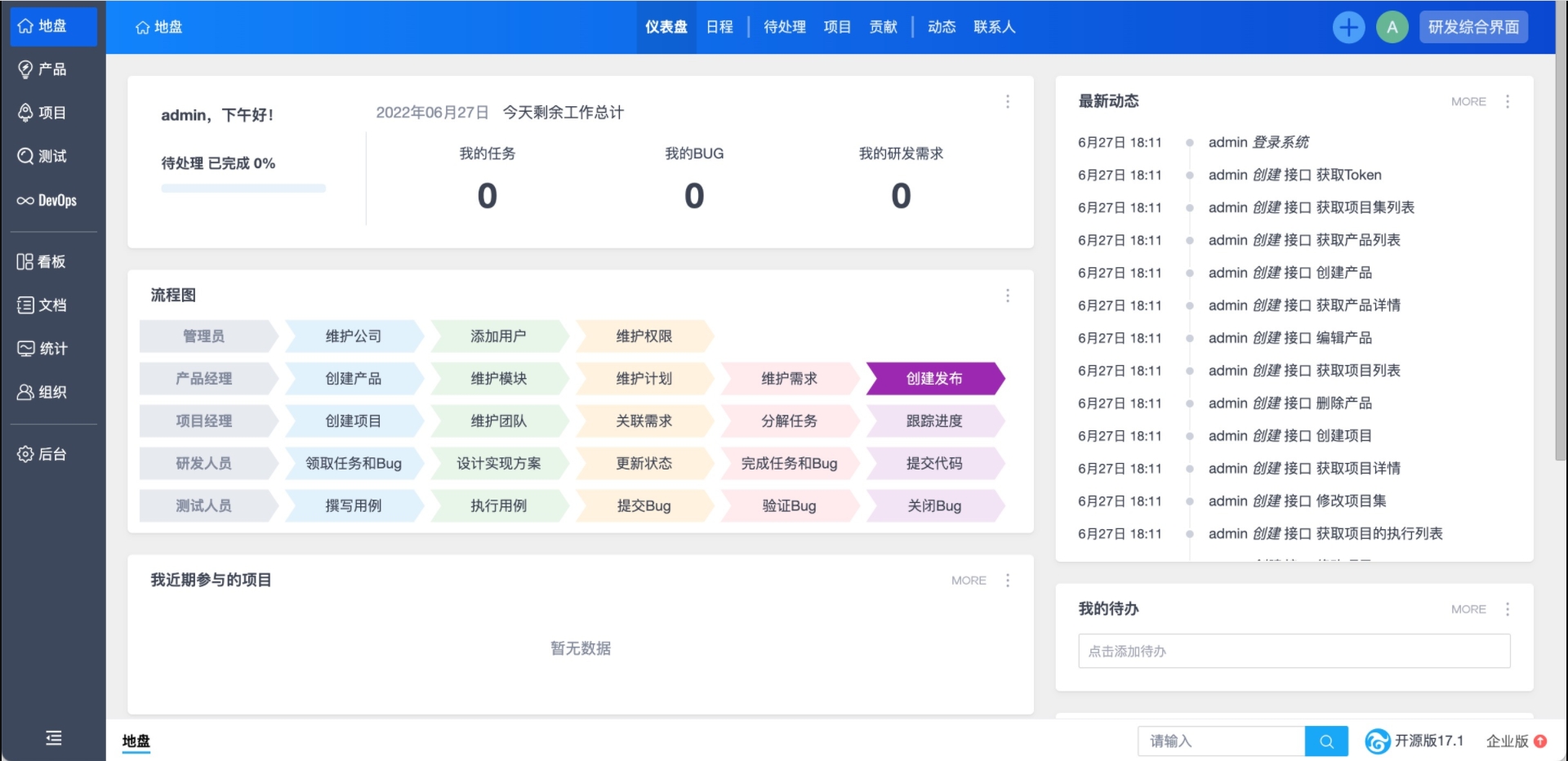This screenshot has width=1568, height=761.
Task: Open the 流程图 block's three-dot menu
Action: tap(1008, 296)
